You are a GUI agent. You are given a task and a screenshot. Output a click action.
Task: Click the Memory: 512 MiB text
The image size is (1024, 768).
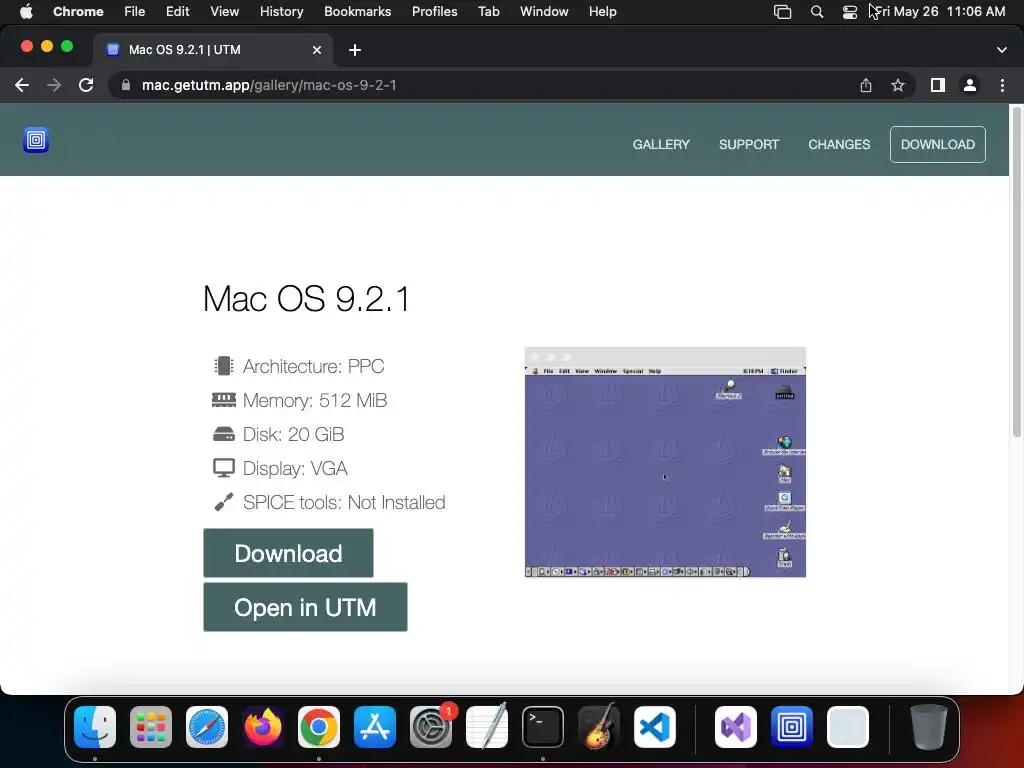[315, 400]
